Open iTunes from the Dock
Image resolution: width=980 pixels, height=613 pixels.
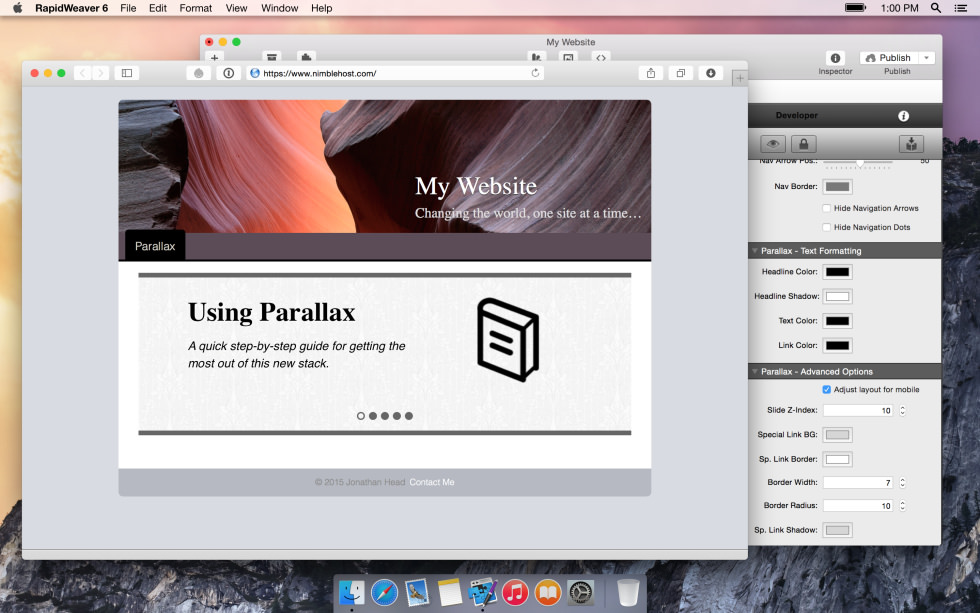pyautogui.click(x=515, y=592)
